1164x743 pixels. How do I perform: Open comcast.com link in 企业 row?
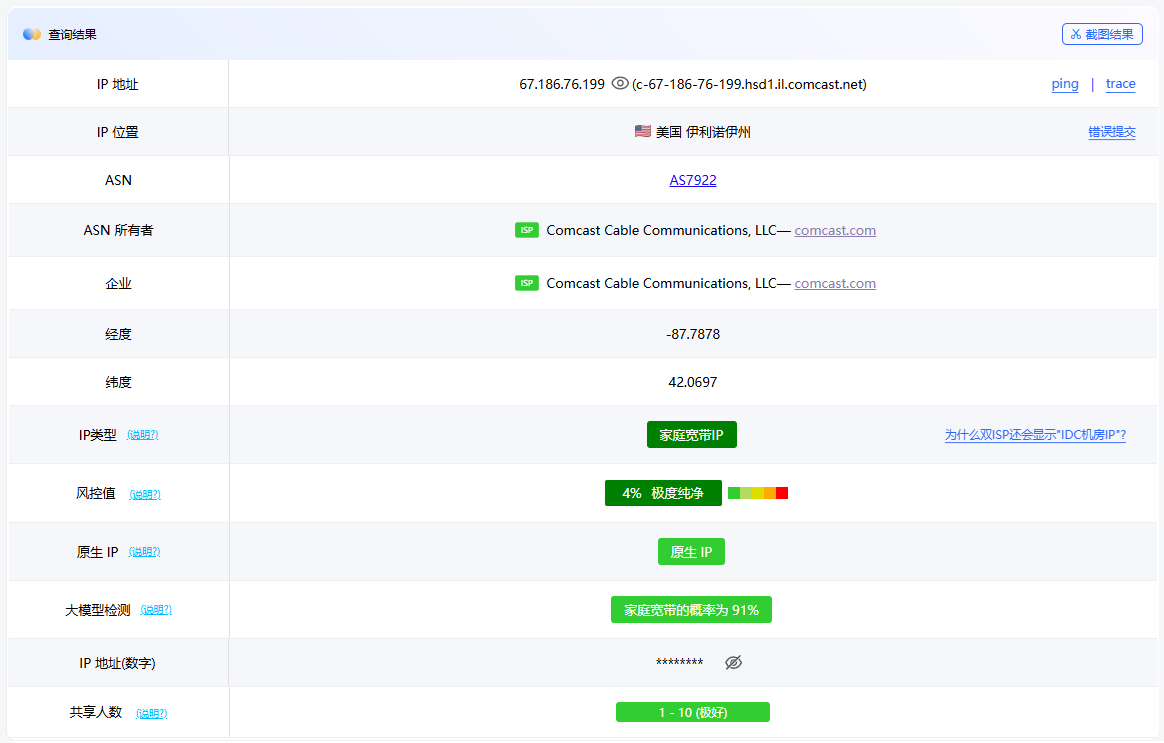pos(835,283)
